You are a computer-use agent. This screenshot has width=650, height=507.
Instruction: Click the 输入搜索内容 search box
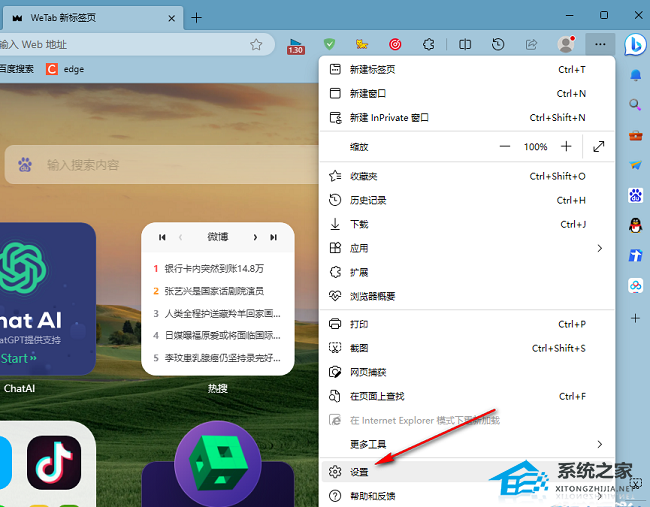[x=162, y=165]
